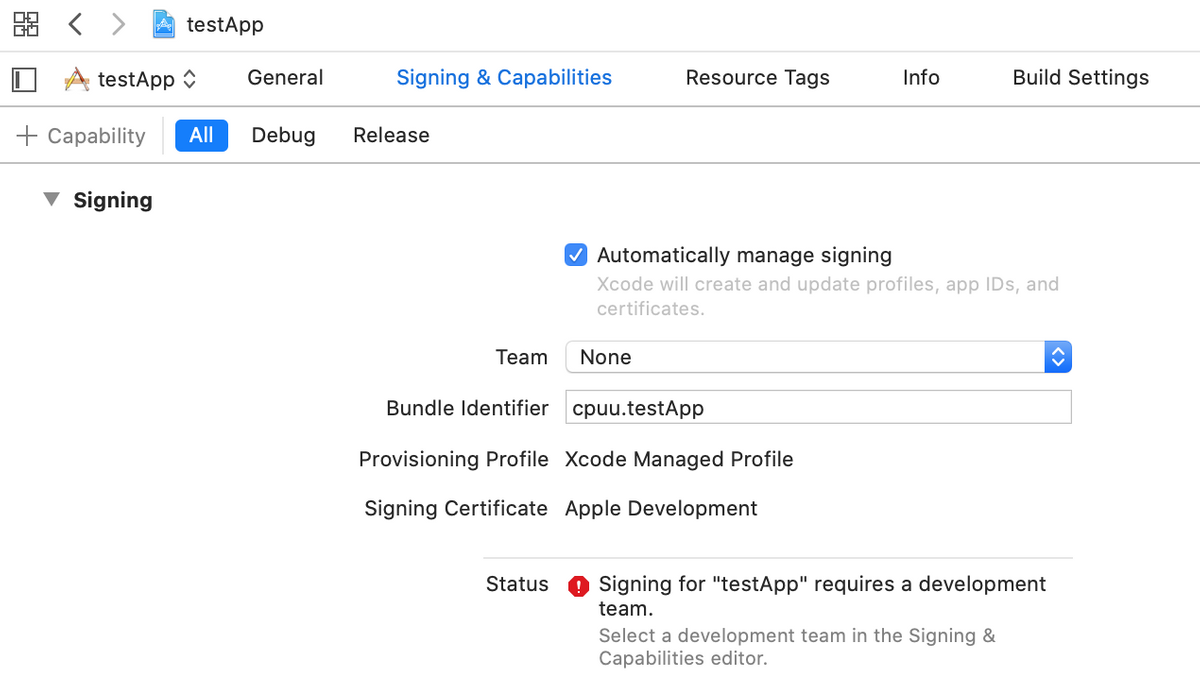Open the related items grid menu icon

pos(26,24)
